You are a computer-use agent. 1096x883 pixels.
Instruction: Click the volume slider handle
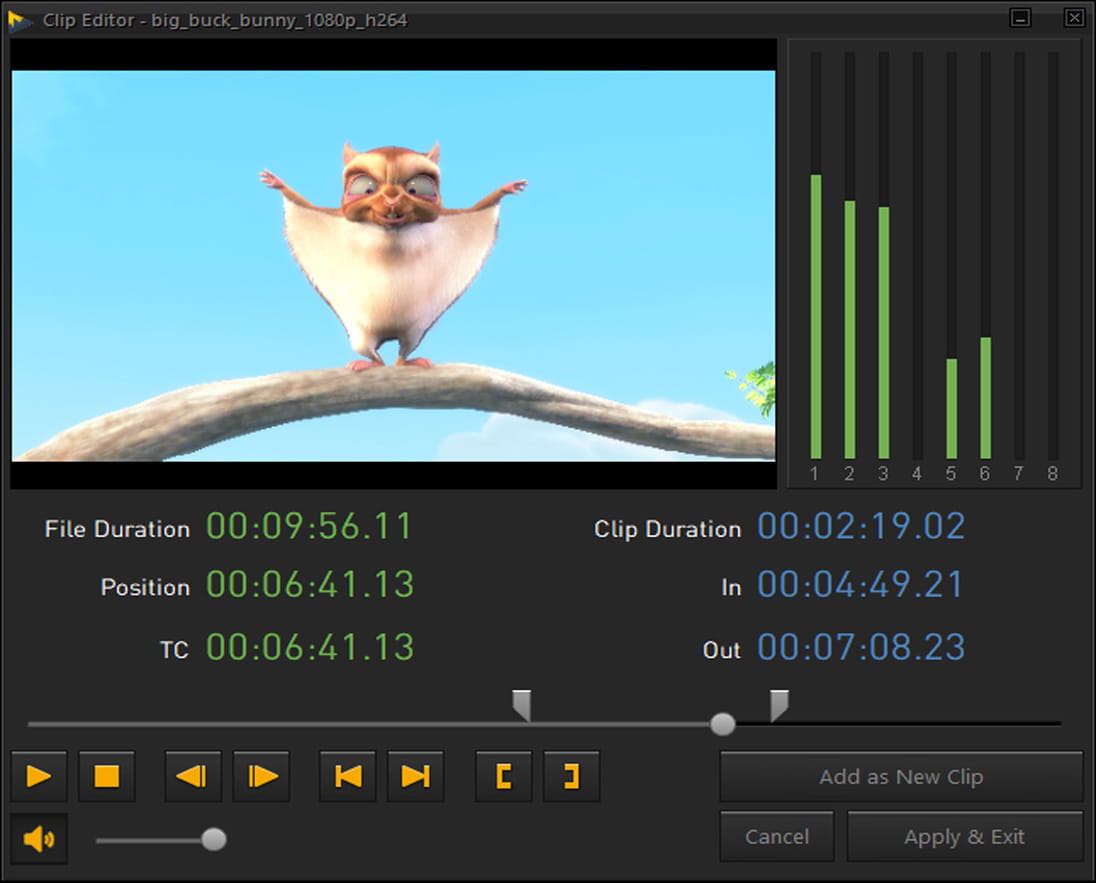tap(214, 839)
